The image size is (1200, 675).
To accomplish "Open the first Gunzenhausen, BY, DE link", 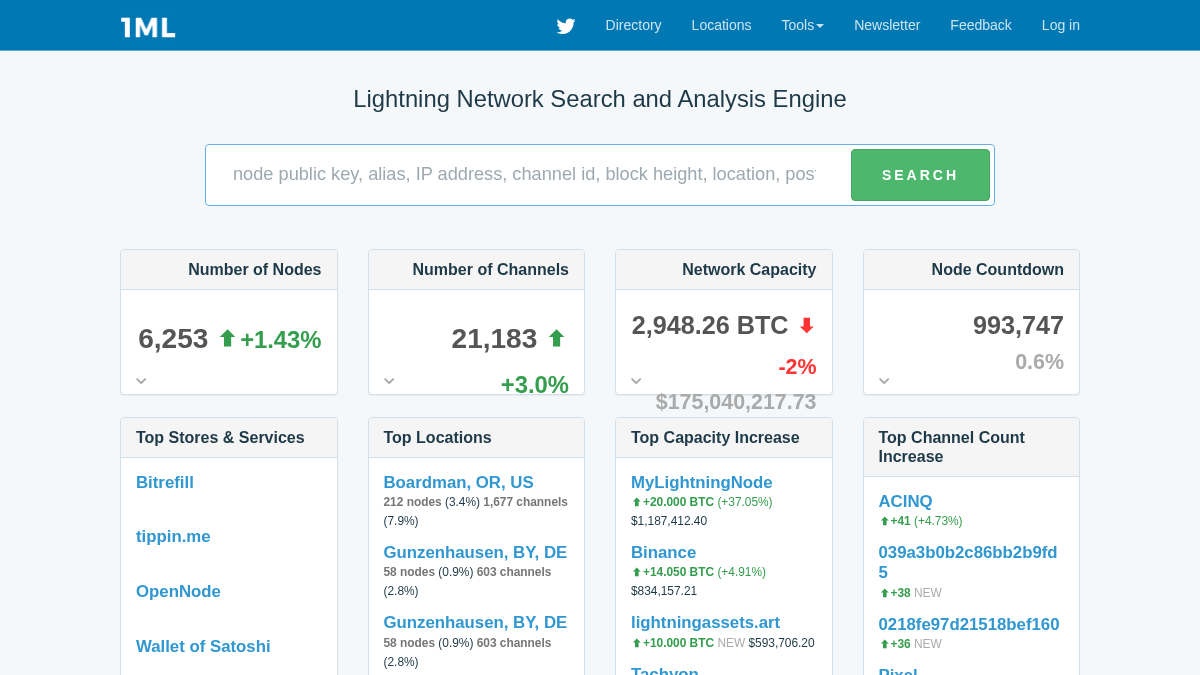I will (475, 553).
